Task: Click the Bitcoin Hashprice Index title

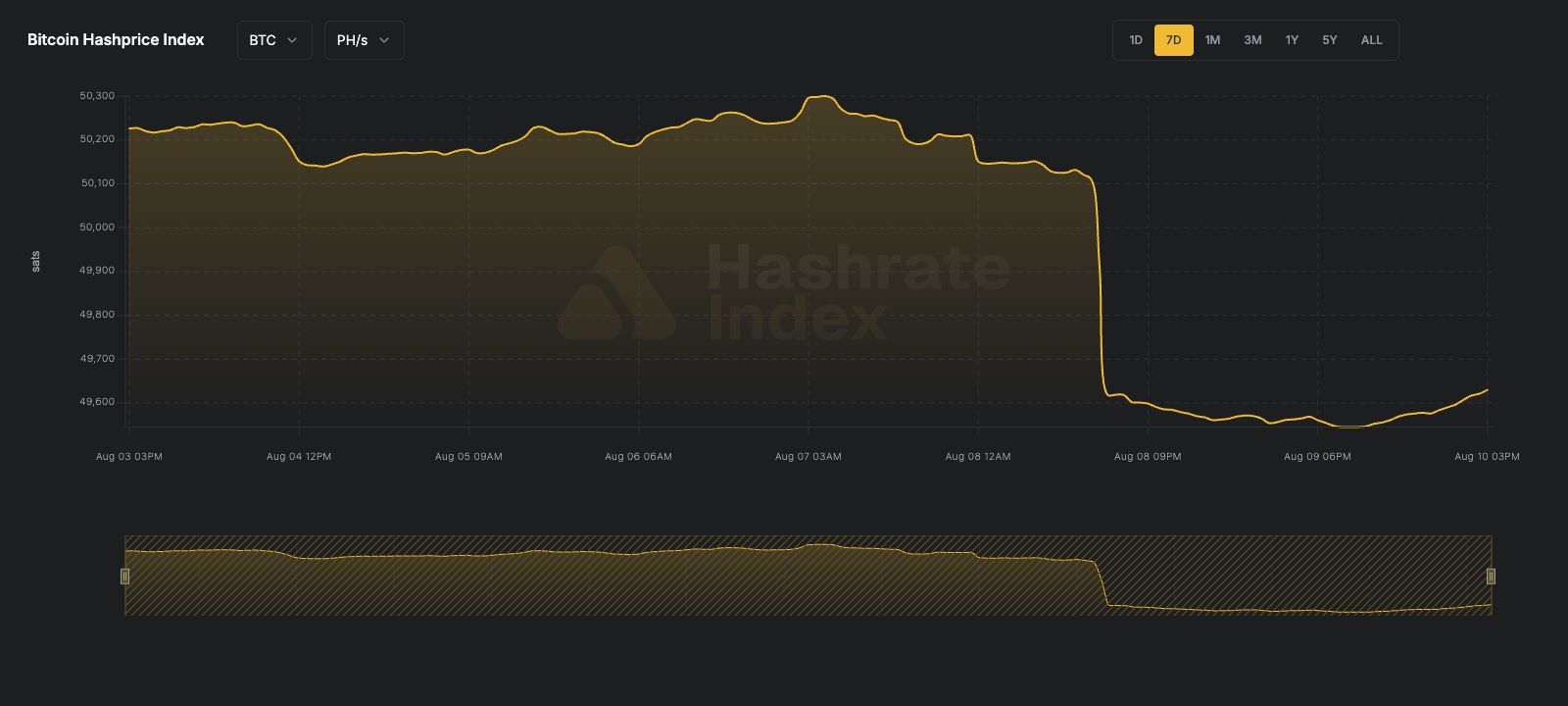Action: 116,40
